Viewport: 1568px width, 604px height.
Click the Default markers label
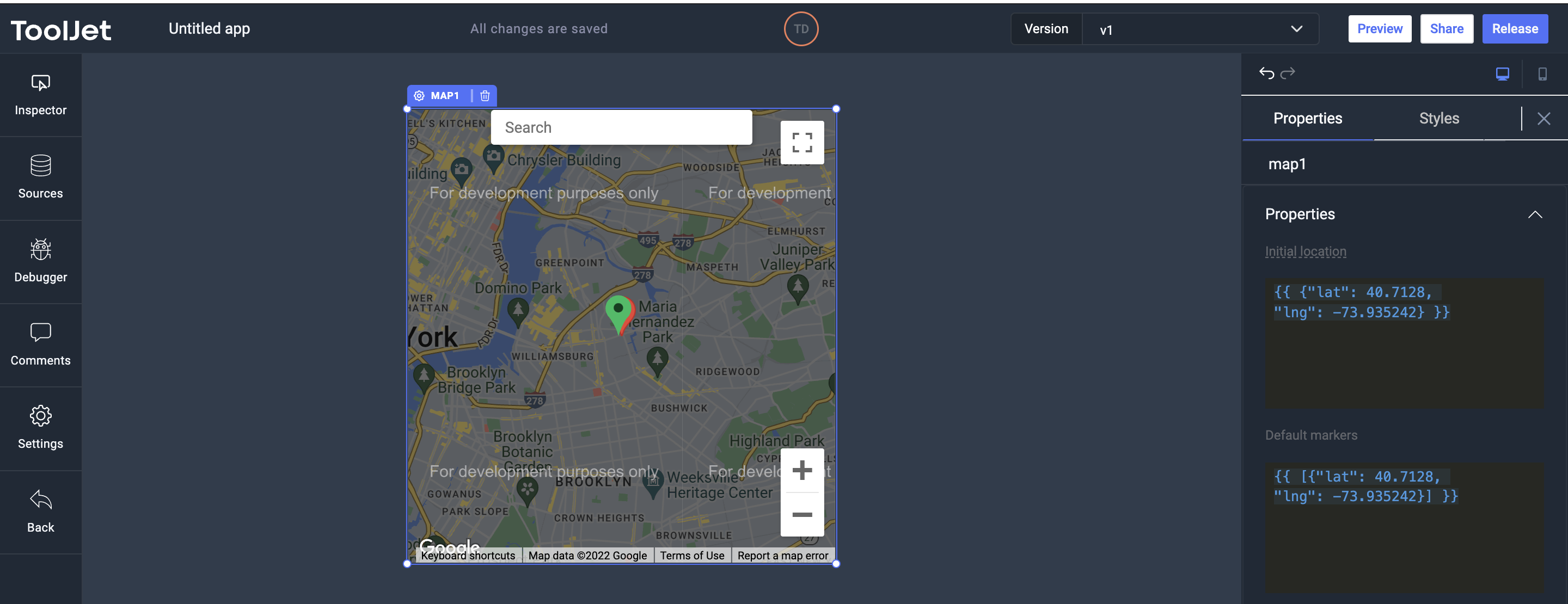click(x=1310, y=435)
